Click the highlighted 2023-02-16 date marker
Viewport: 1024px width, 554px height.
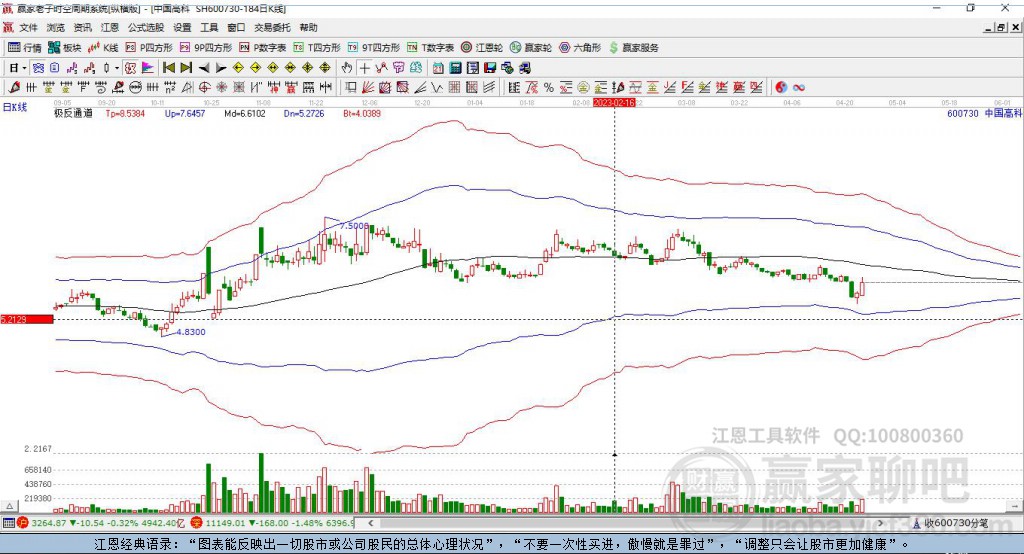pyautogui.click(x=614, y=103)
